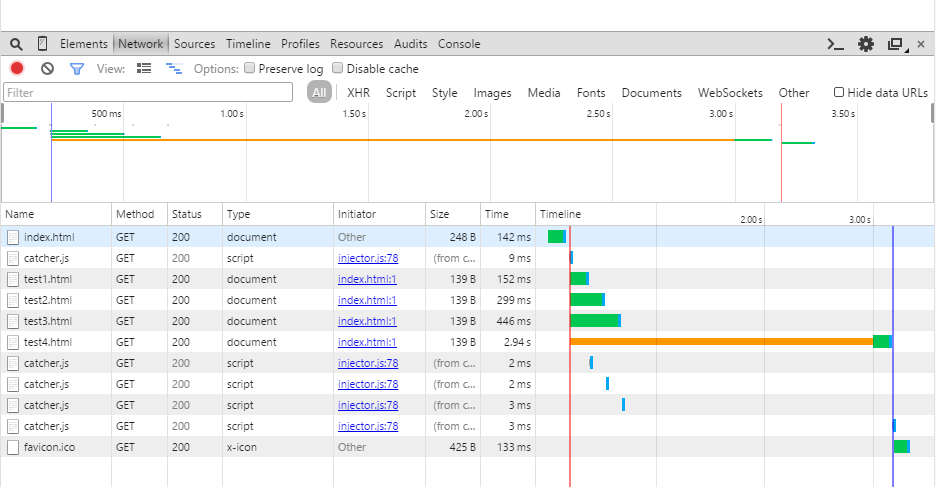The height and width of the screenshot is (487, 936).
Task: Show the console drawer icon
Action: point(835,44)
